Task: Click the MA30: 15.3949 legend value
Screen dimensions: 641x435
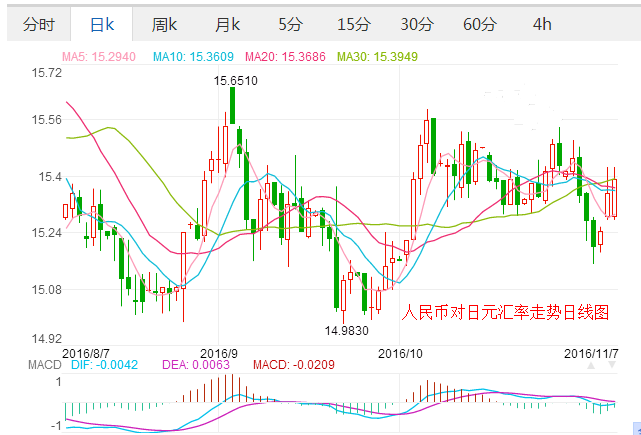Action: point(377,57)
